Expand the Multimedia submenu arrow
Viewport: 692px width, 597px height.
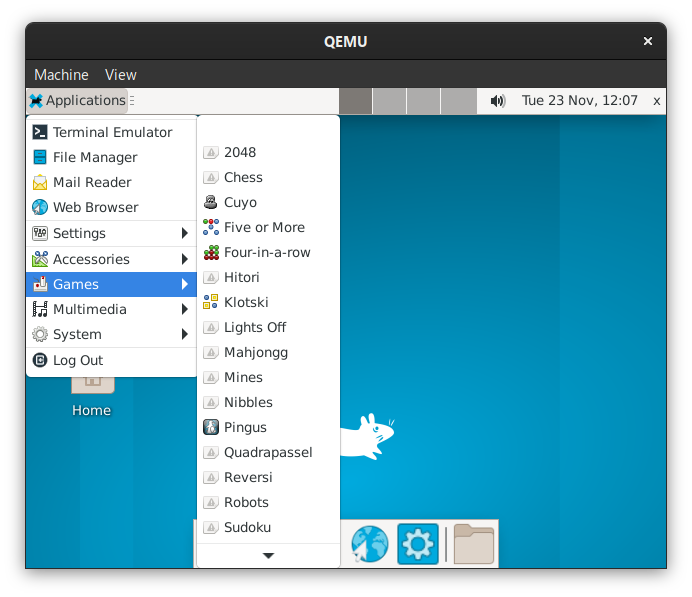pos(185,309)
